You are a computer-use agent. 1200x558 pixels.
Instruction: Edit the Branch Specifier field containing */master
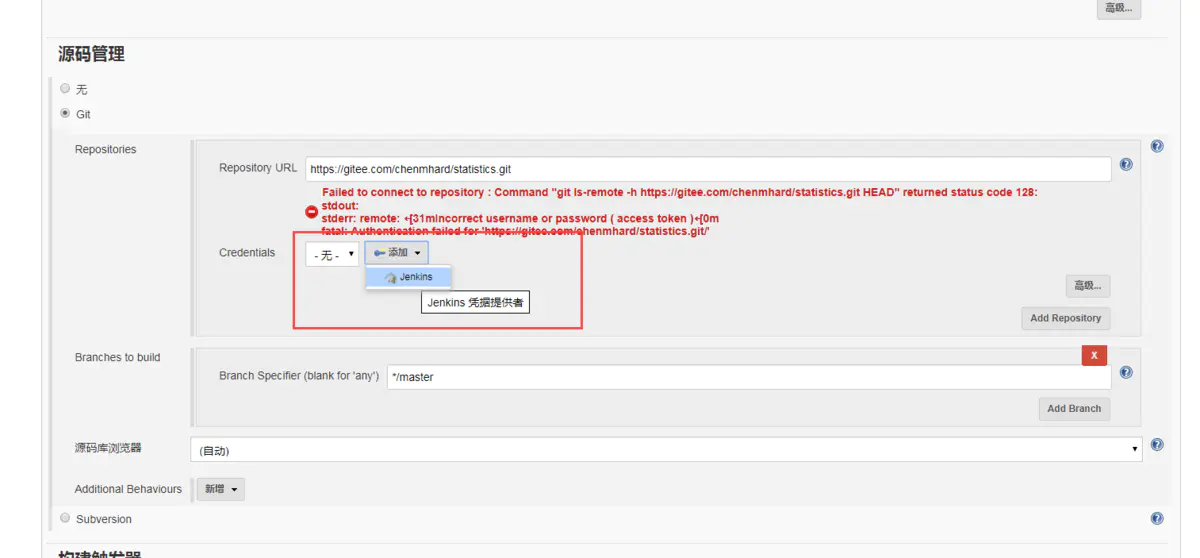click(749, 377)
